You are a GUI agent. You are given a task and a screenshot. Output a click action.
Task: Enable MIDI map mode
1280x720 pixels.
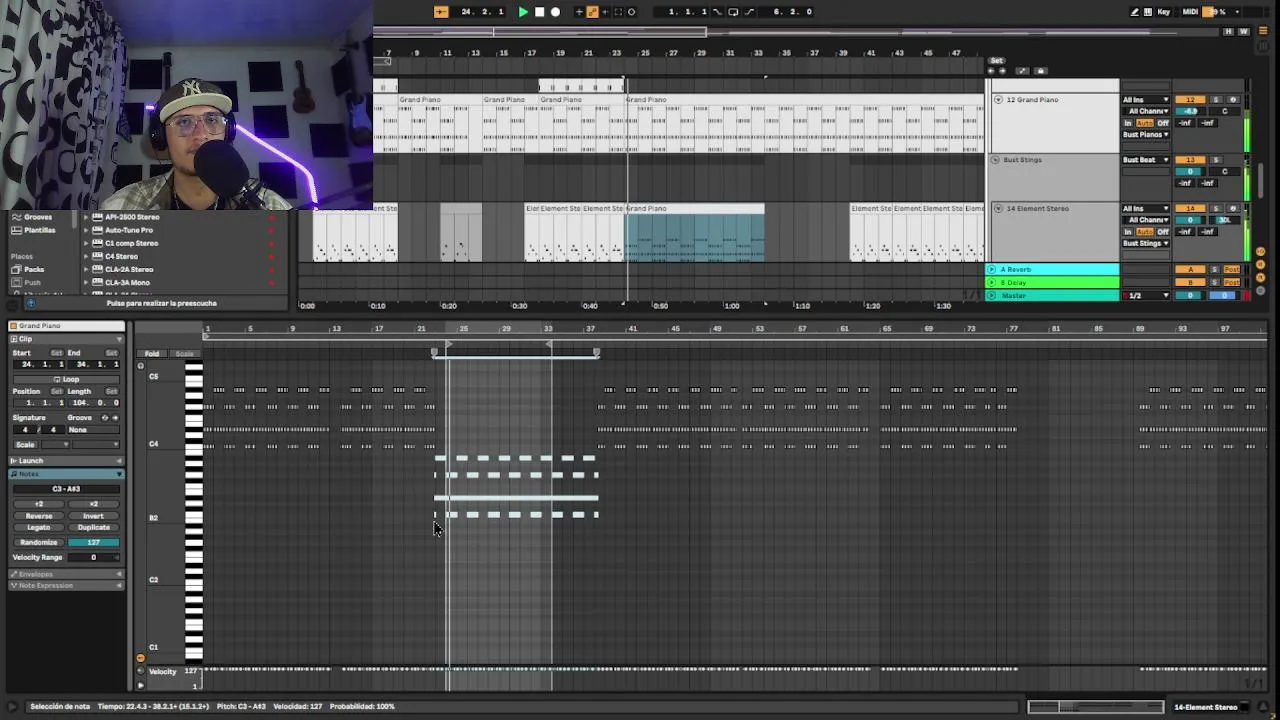coord(1190,12)
